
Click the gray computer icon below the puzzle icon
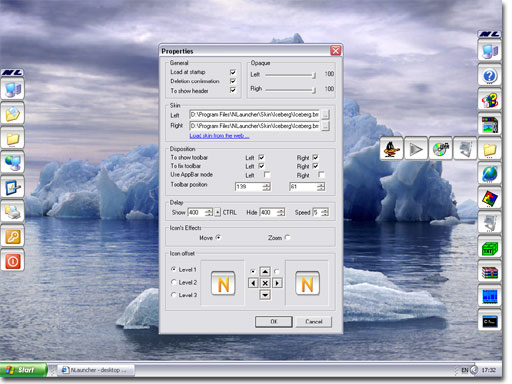click(489, 223)
